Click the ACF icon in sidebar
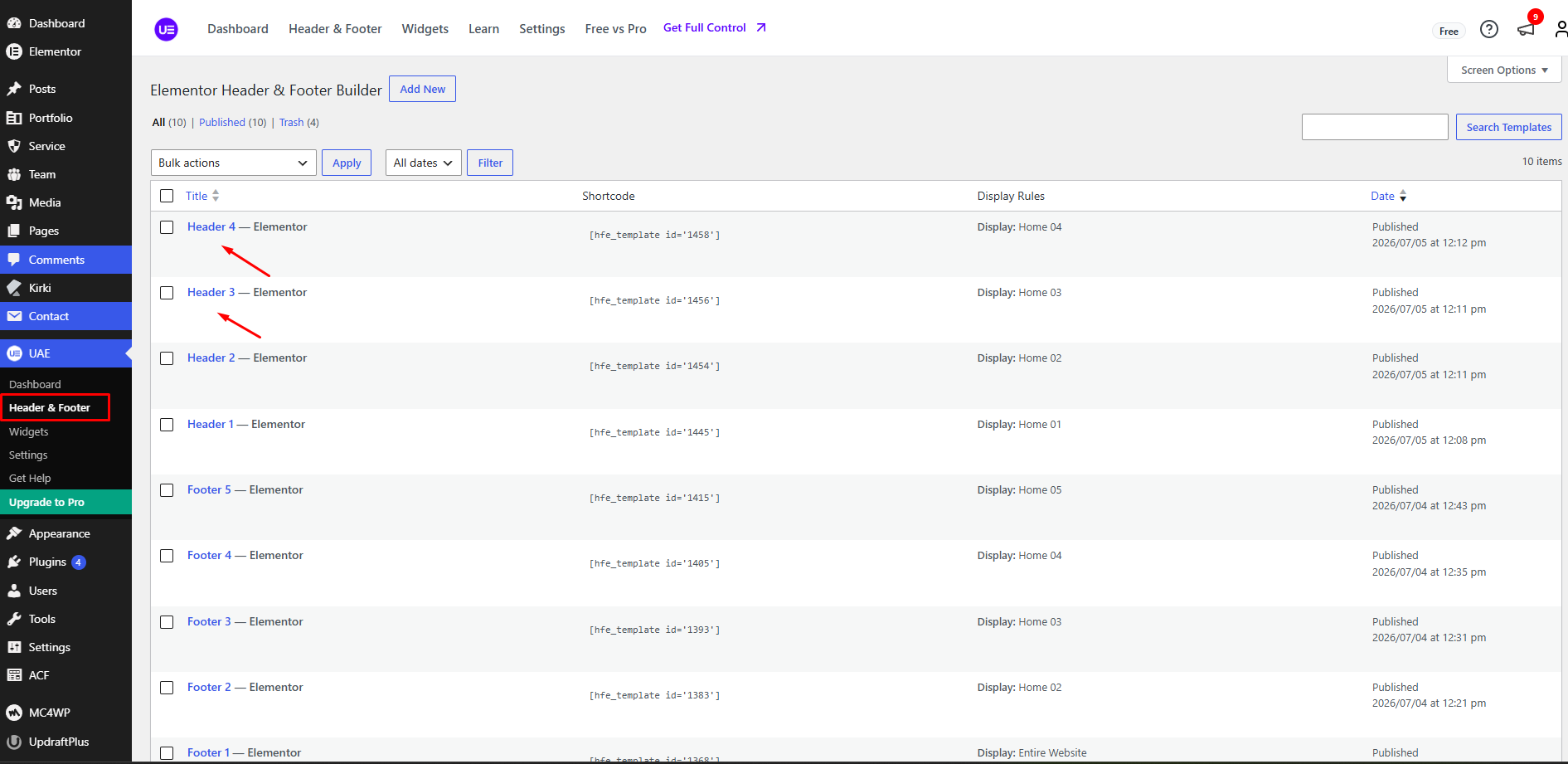 pyautogui.click(x=14, y=675)
